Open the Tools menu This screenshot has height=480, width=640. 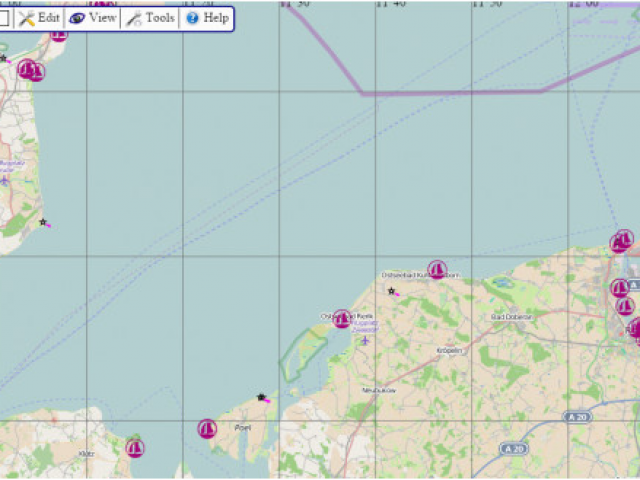click(150, 18)
